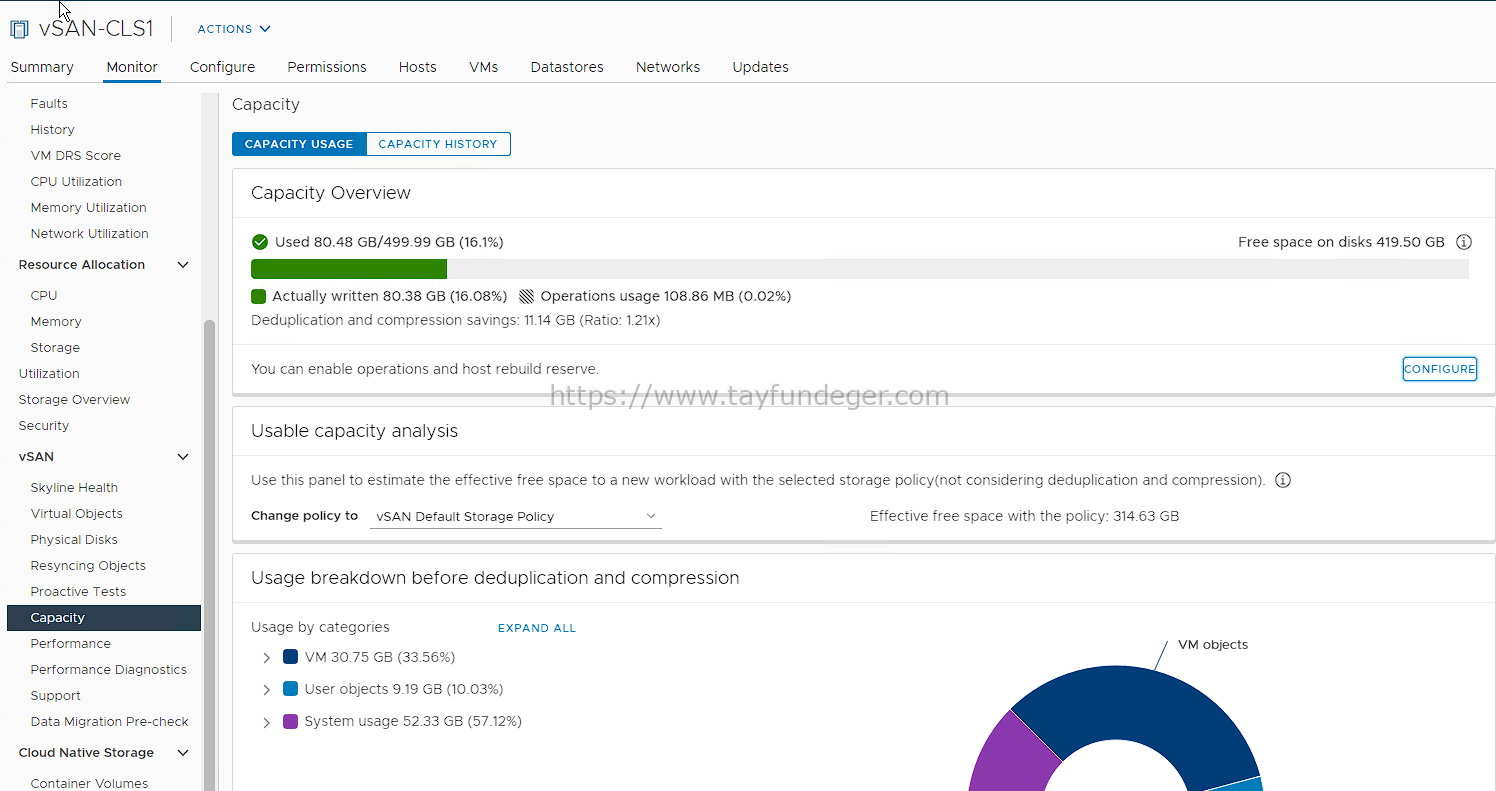This screenshot has width=1496, height=791.
Task: Open Skyline Health under vSAN
Action: 74,487
